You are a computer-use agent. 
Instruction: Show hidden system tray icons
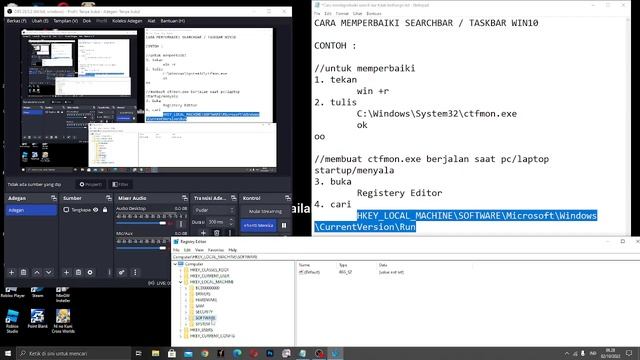pyautogui.click(x=567, y=353)
